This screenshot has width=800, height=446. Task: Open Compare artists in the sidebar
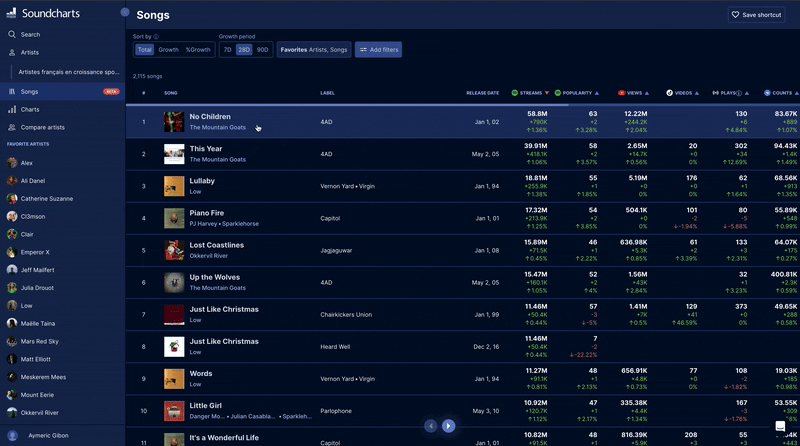coord(44,127)
